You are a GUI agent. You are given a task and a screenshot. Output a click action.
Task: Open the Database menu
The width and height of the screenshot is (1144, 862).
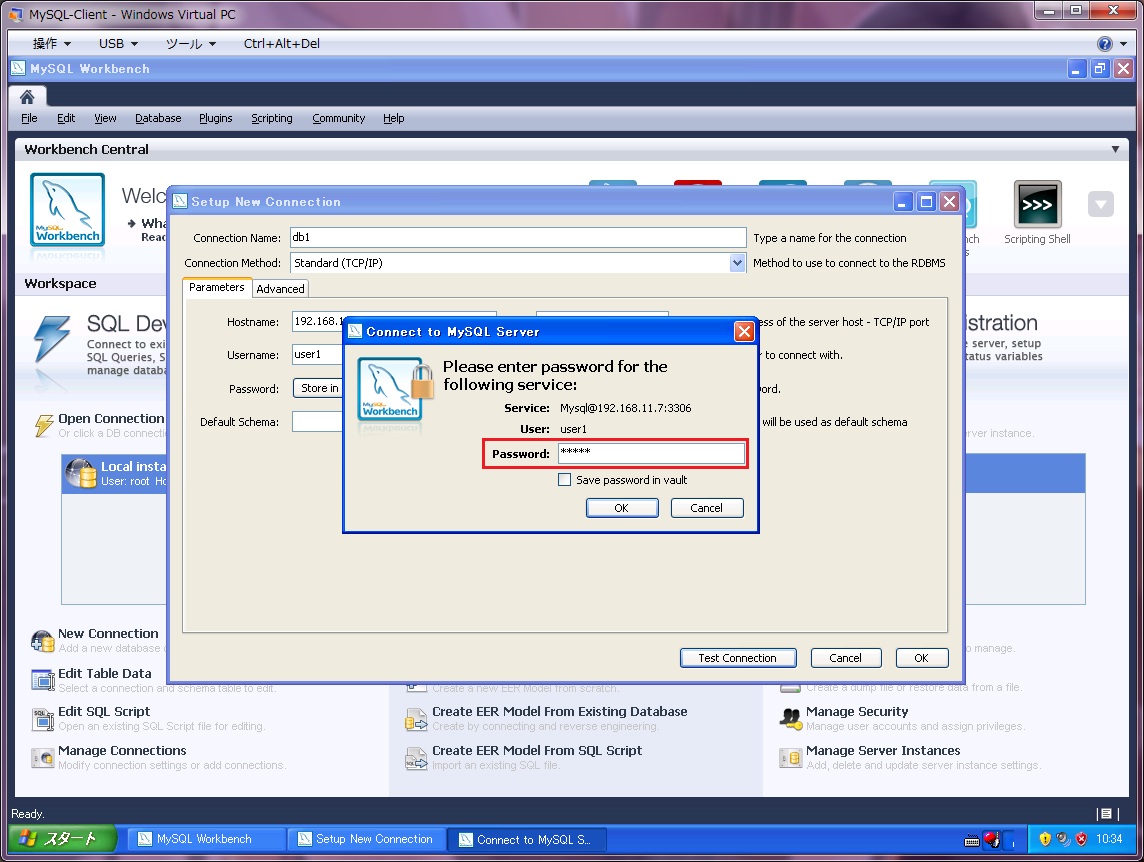click(x=158, y=118)
